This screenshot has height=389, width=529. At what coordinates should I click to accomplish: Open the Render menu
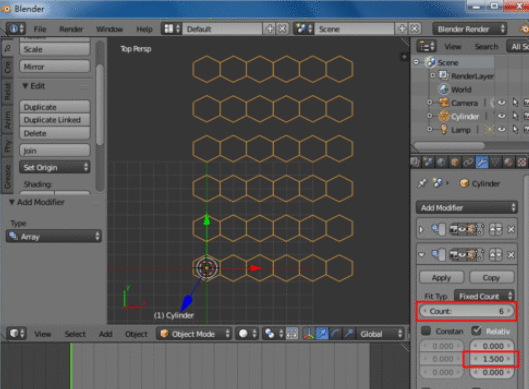tap(71, 29)
